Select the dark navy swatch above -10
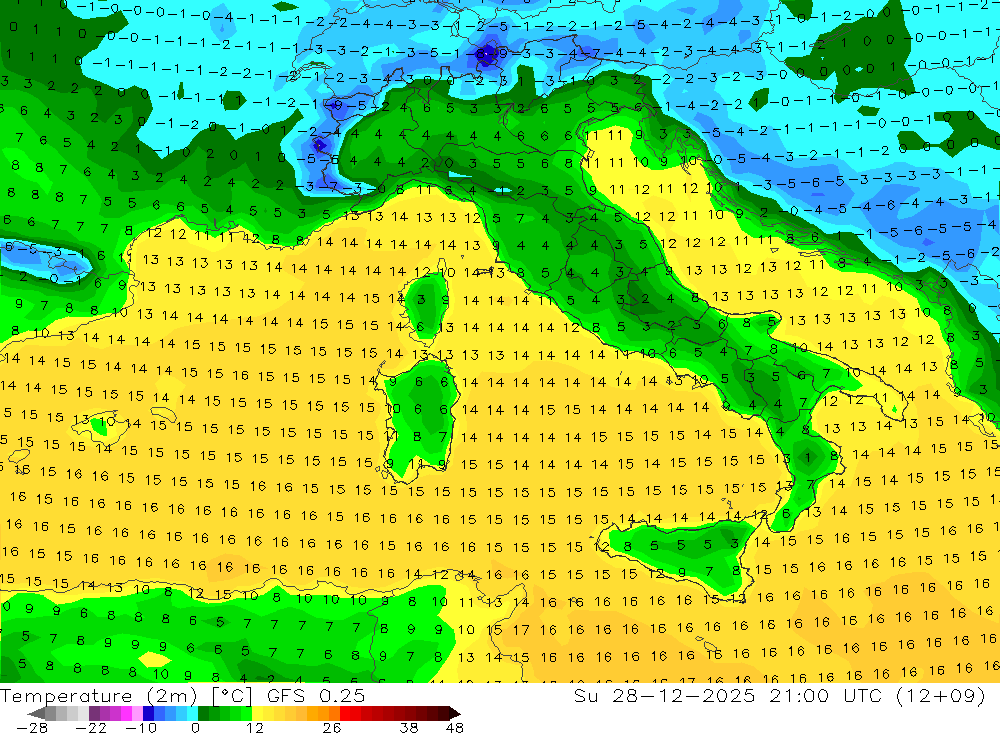 coord(149,713)
